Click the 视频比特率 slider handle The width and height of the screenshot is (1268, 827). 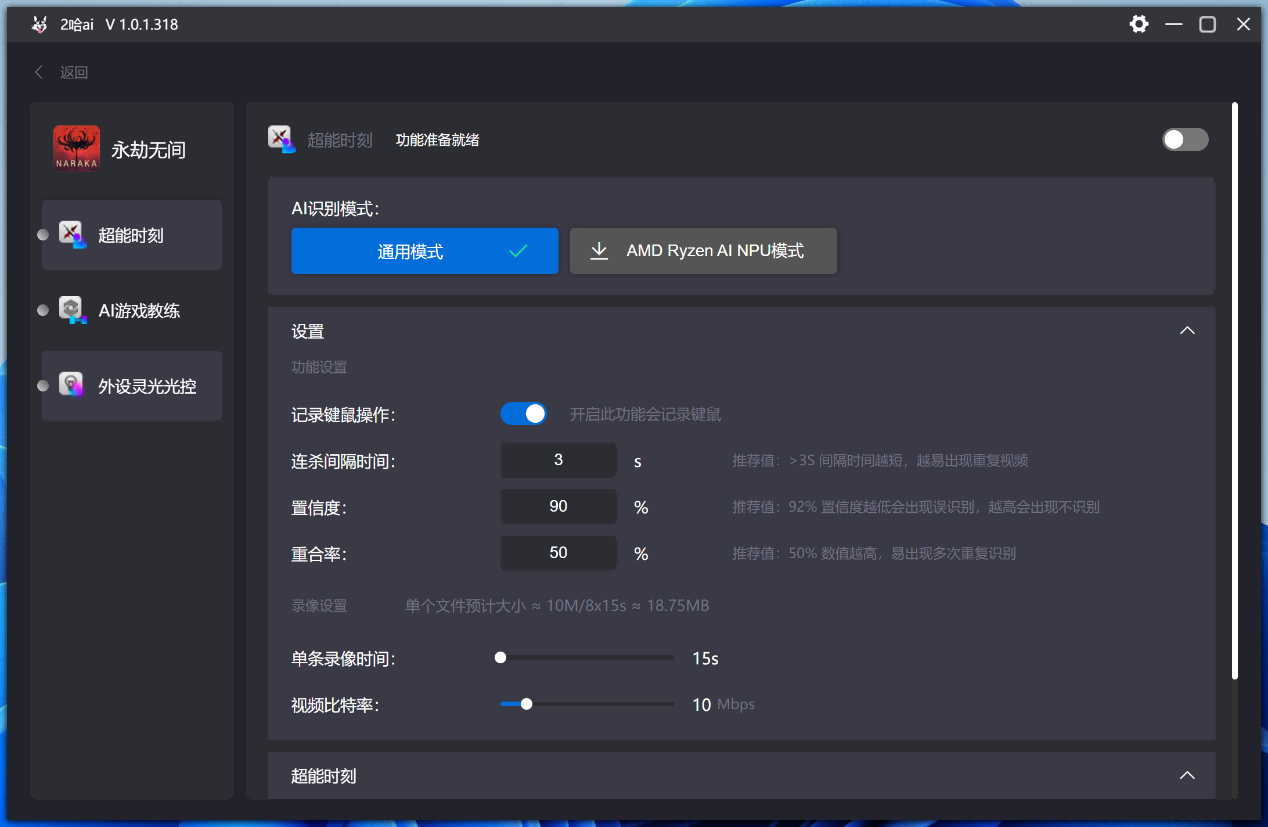(526, 704)
